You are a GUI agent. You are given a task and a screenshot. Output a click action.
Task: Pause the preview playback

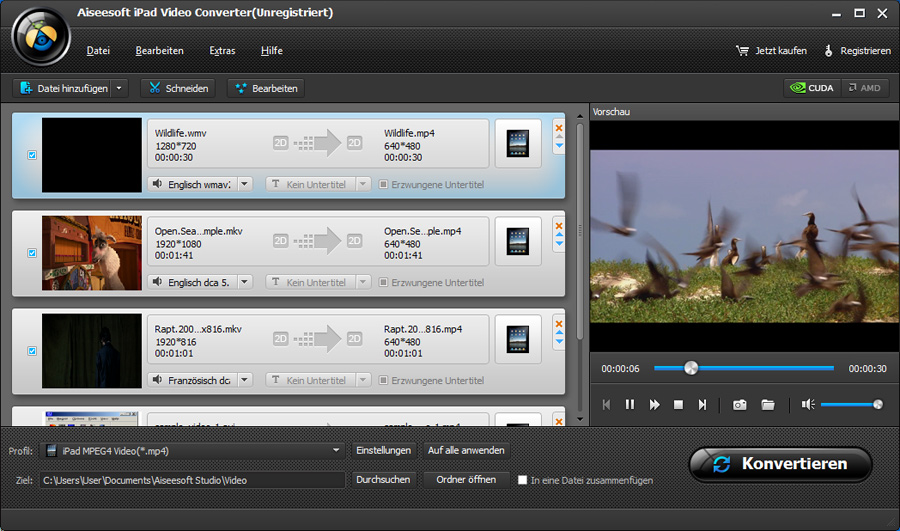click(630, 405)
